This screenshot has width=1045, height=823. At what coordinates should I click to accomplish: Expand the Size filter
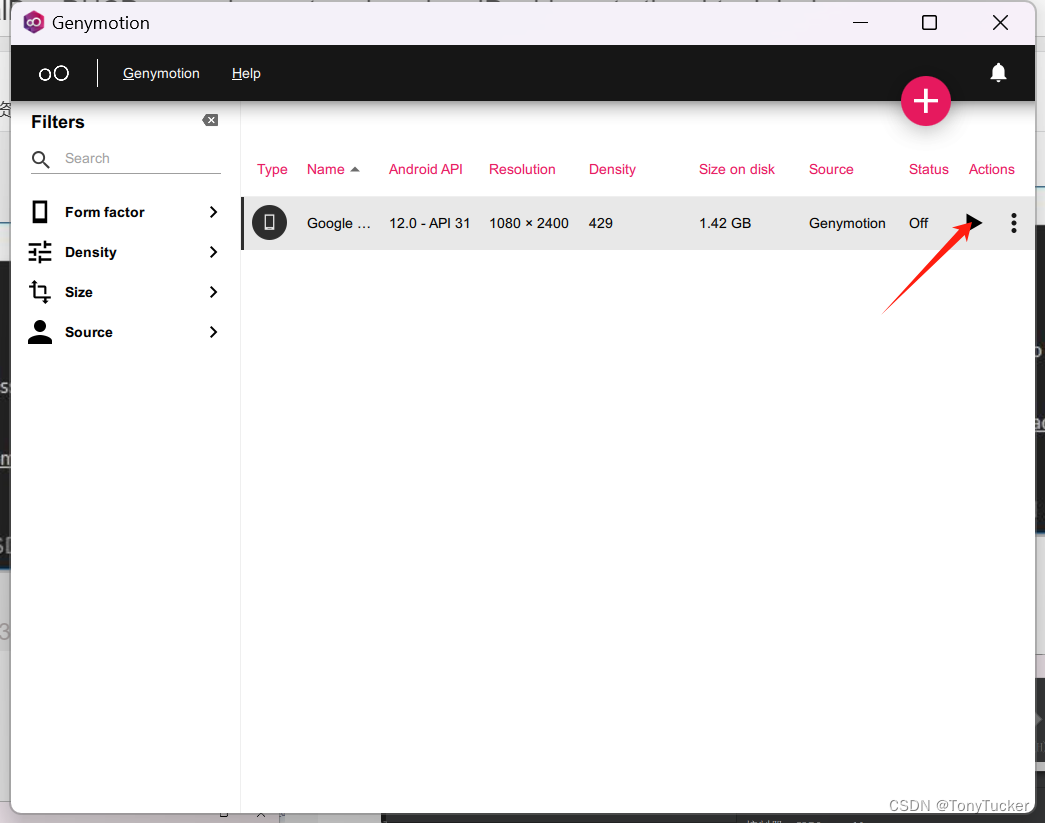[x=125, y=292]
